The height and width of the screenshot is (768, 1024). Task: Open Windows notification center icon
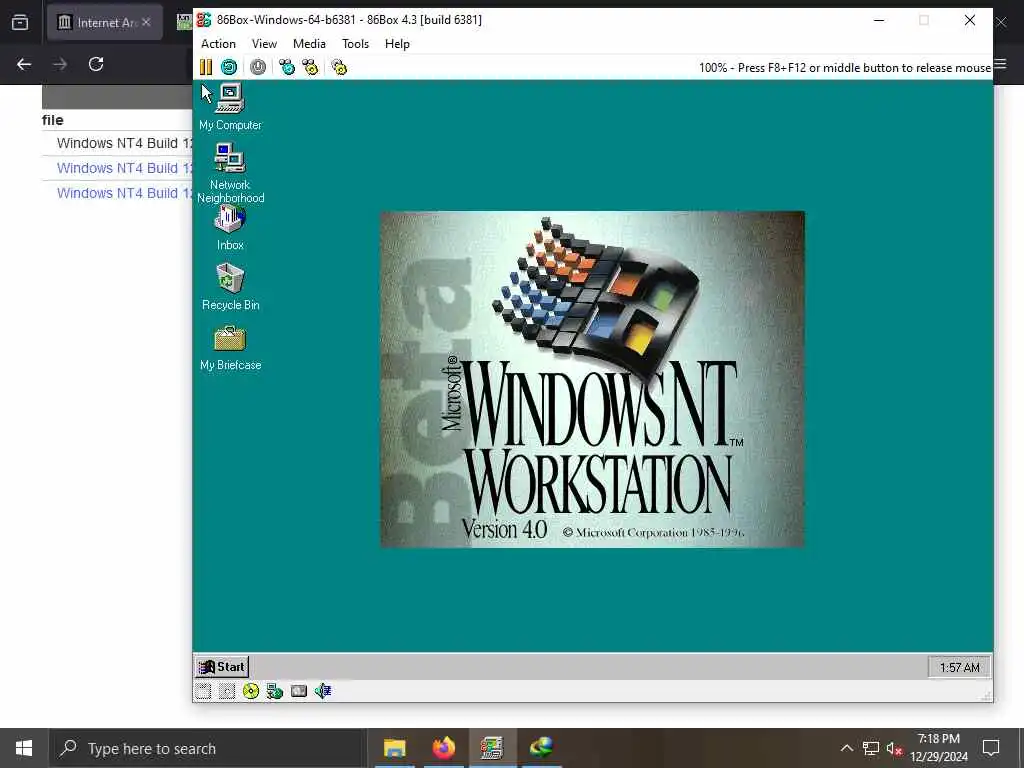click(x=991, y=748)
